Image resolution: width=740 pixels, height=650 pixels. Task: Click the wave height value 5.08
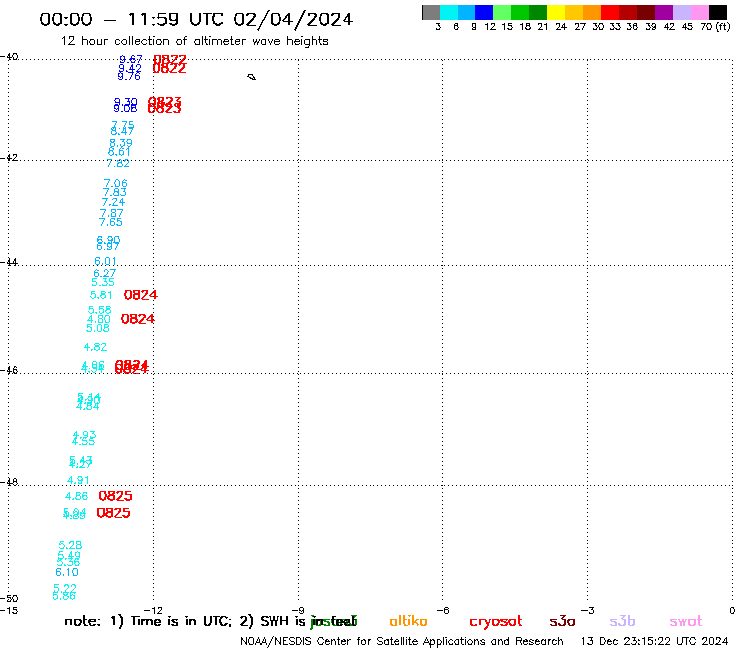(98, 328)
